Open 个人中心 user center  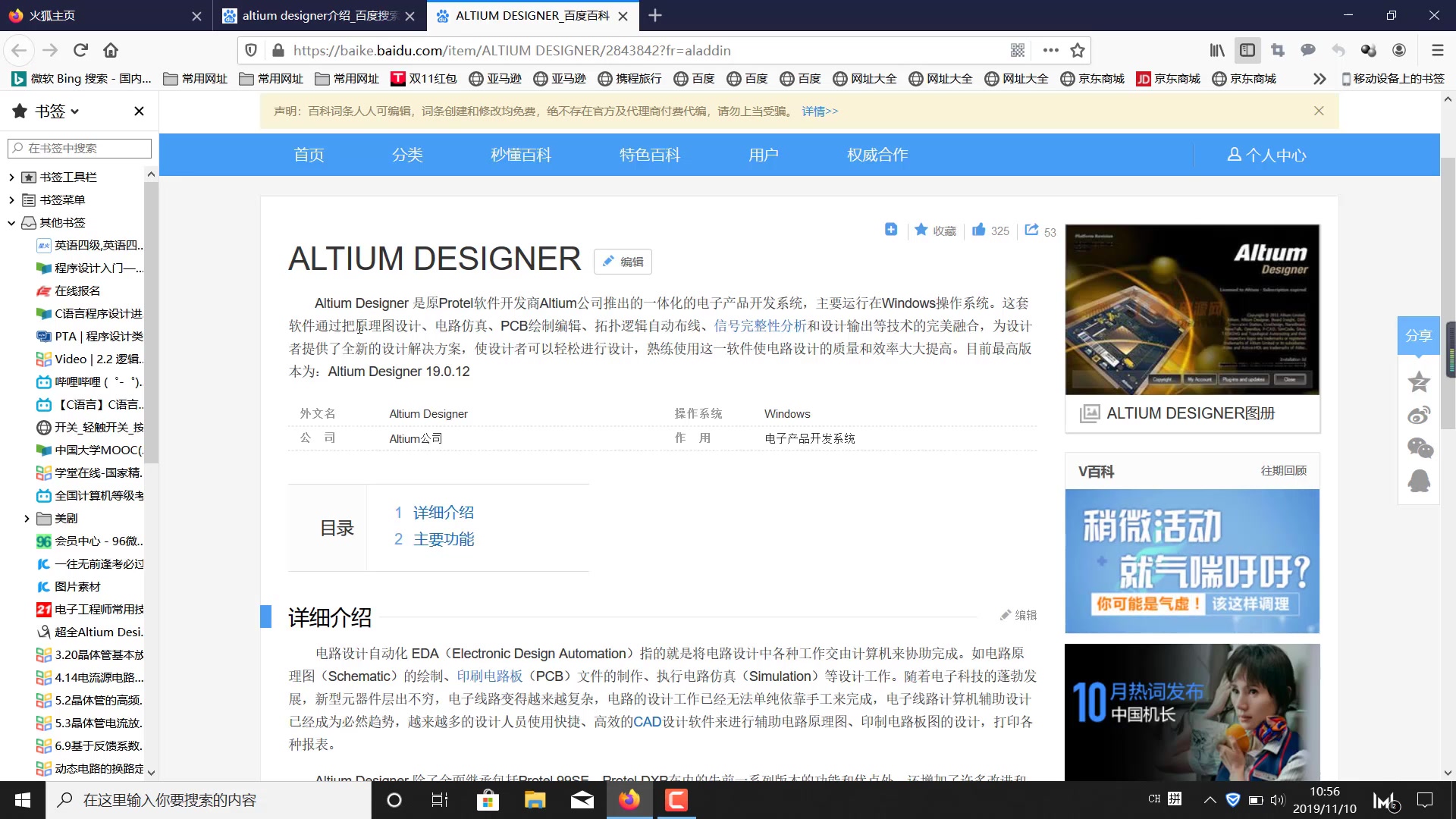(1266, 155)
